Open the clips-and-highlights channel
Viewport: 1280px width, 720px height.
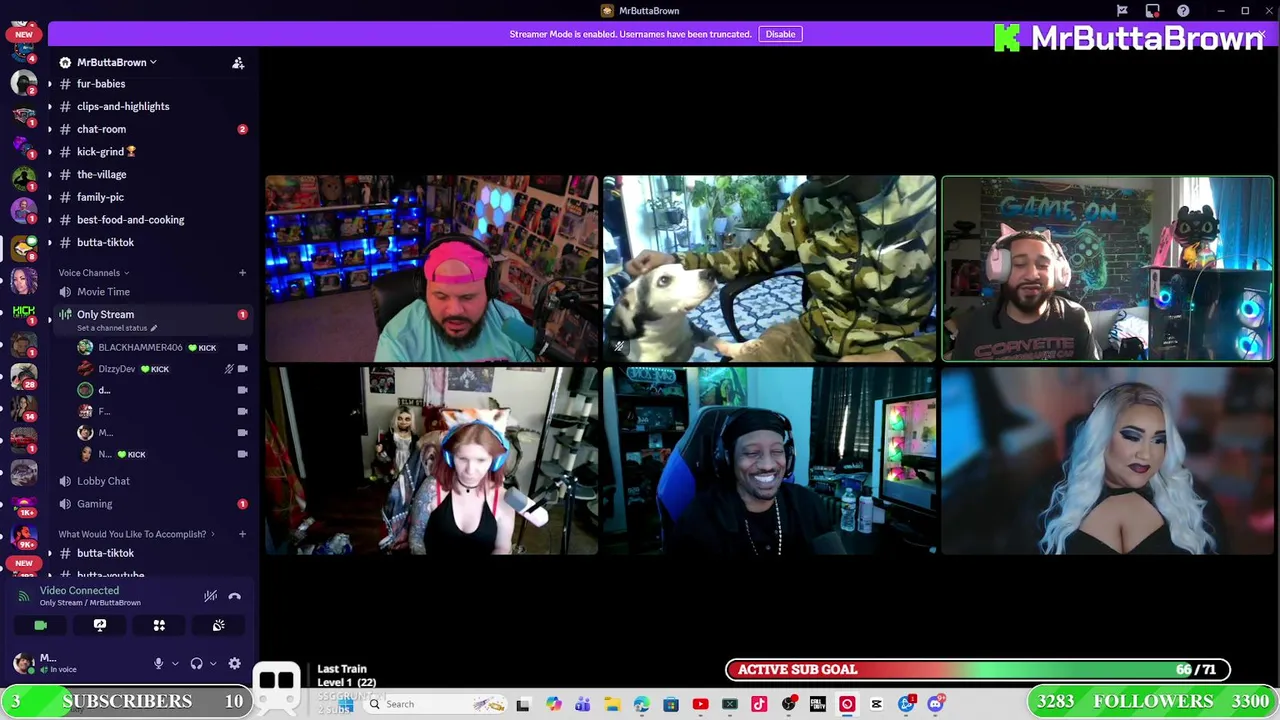[x=123, y=106]
